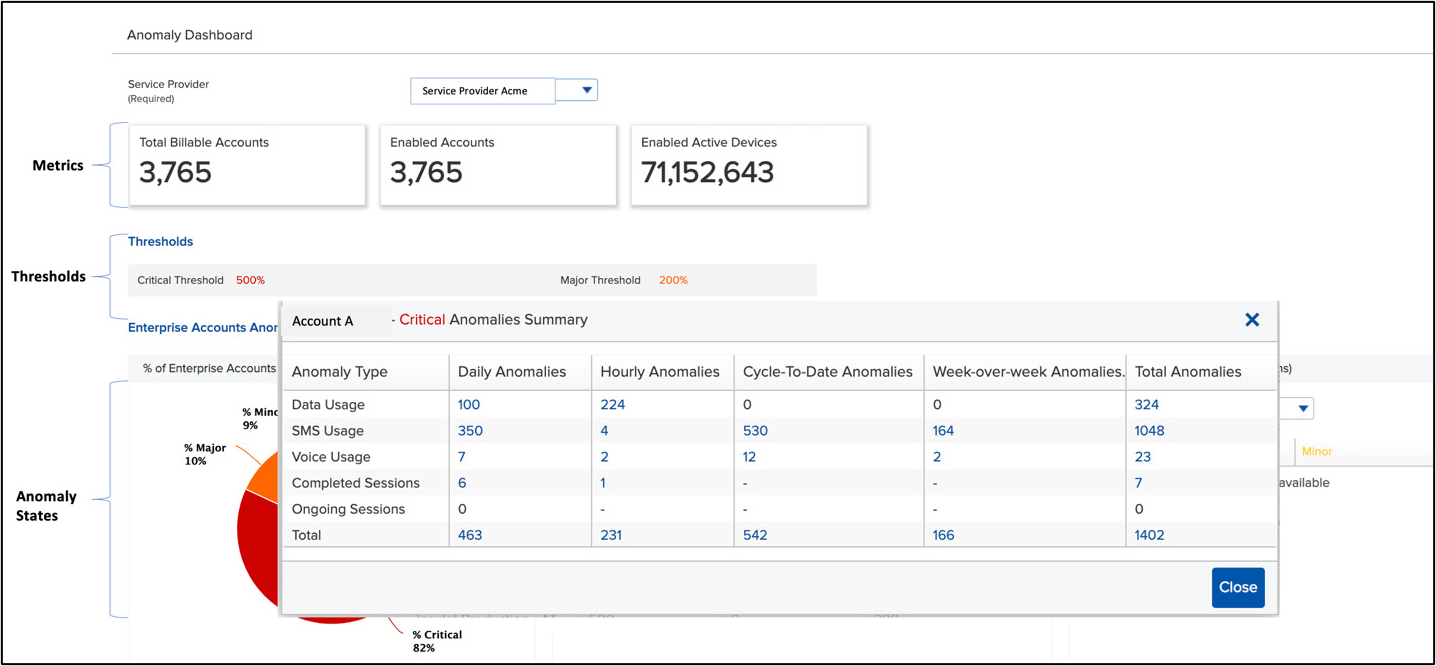This screenshot has width=1436, height=666.
Task: Click the orange Major pie slice
Action: (263, 480)
